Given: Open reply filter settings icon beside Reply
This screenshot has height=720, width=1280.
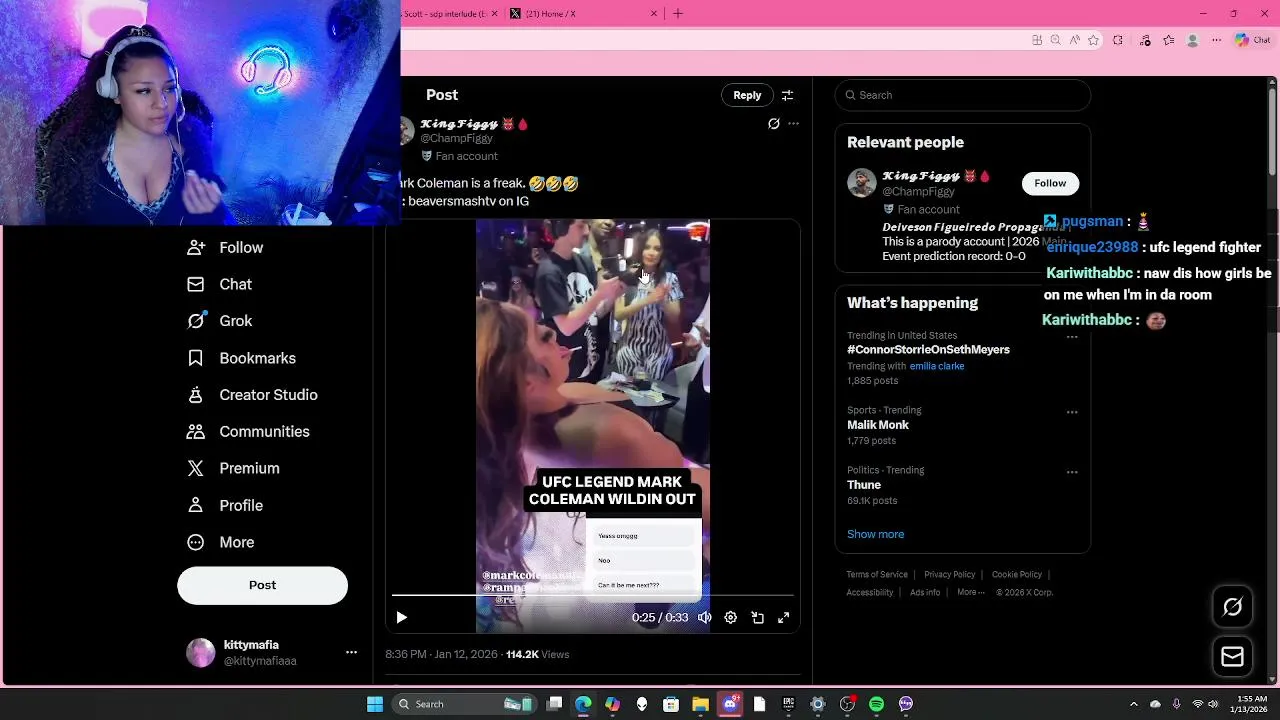Looking at the screenshot, I should pyautogui.click(x=787, y=95).
